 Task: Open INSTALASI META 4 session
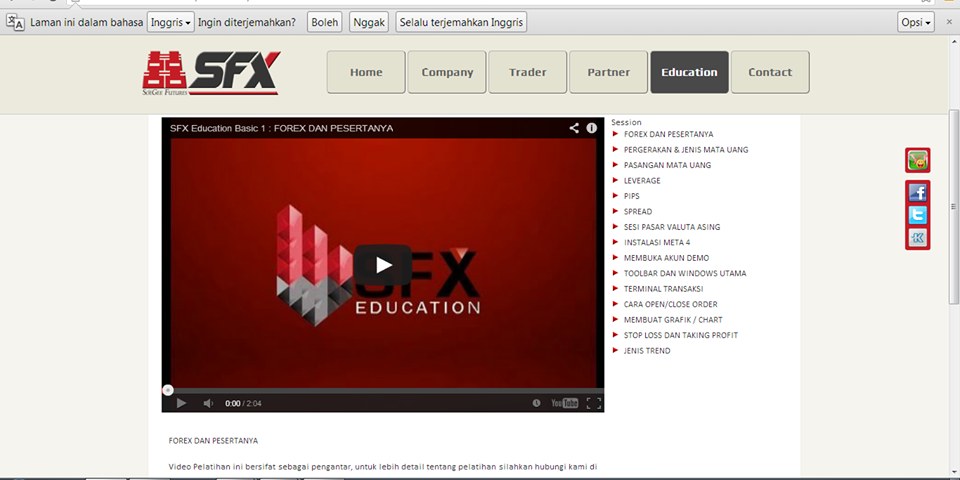click(657, 242)
